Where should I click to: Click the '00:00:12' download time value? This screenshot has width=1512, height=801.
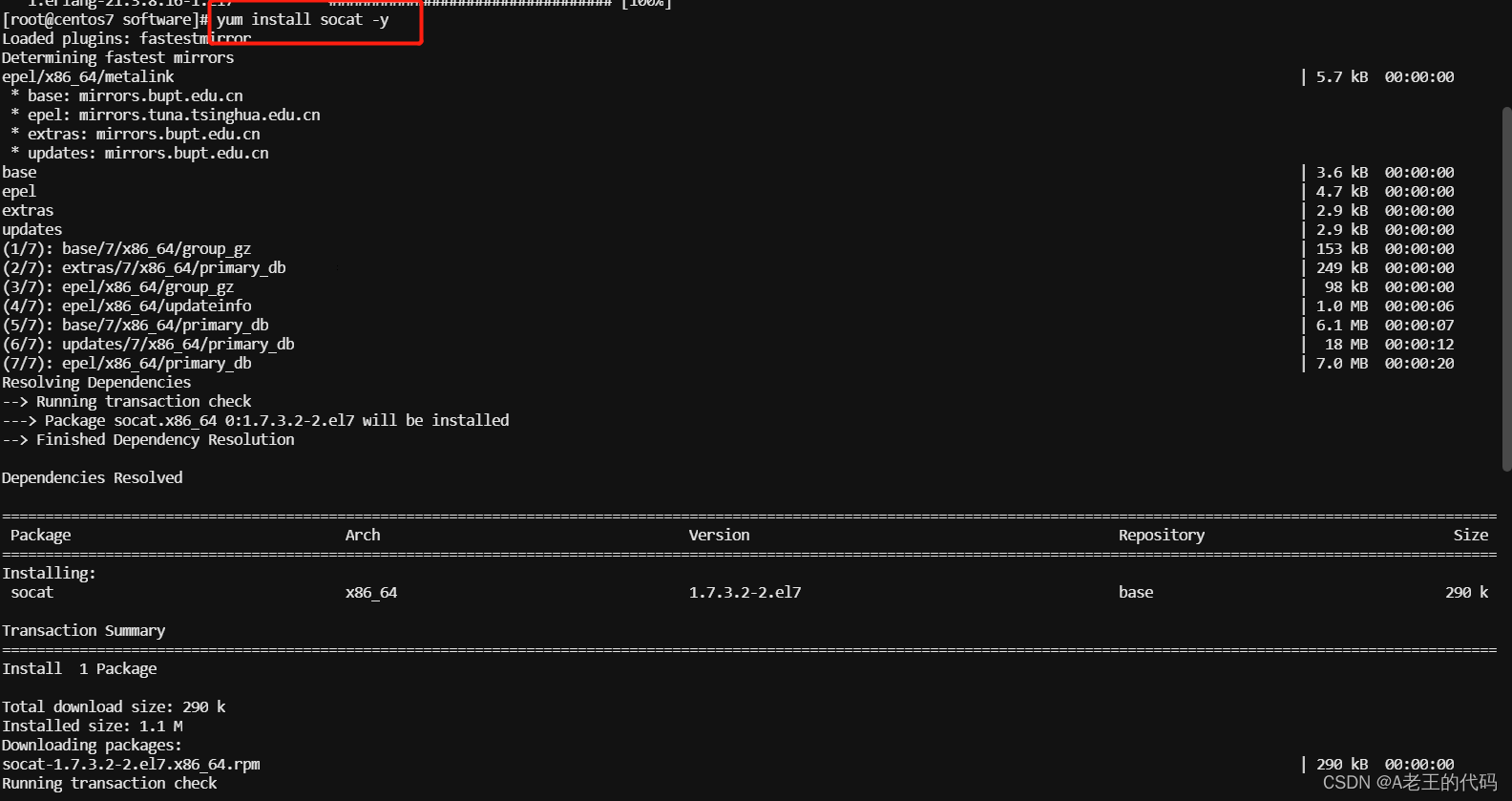pyautogui.click(x=1419, y=344)
